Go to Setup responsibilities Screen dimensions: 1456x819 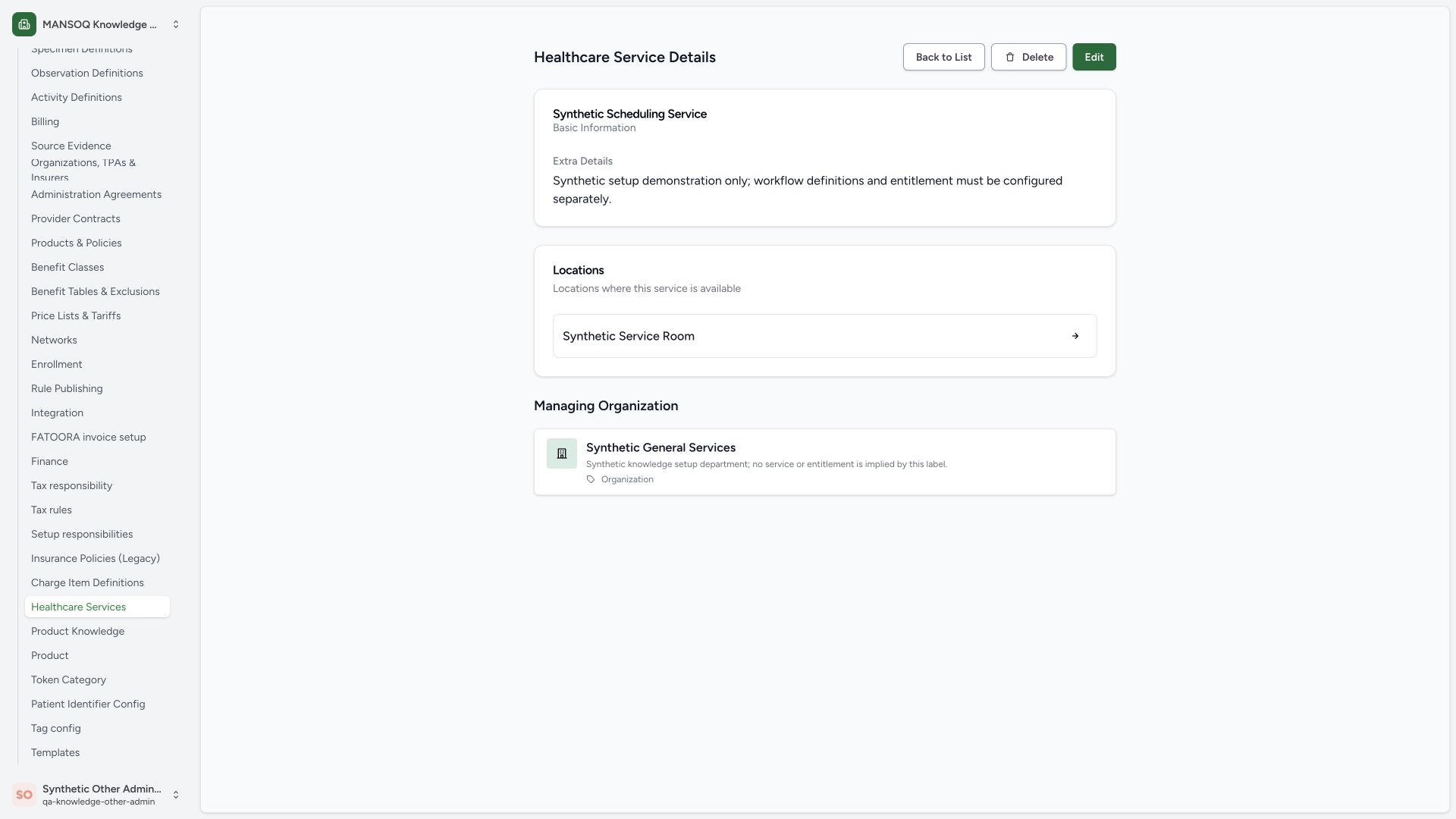click(x=97, y=534)
